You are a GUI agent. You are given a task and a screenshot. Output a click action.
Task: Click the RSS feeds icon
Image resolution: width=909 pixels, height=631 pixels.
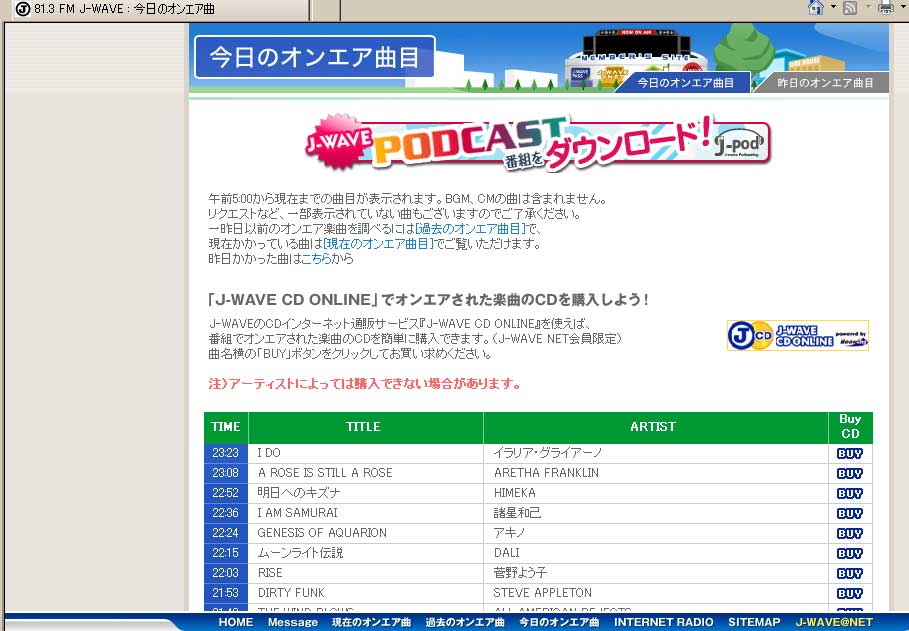(850, 8)
